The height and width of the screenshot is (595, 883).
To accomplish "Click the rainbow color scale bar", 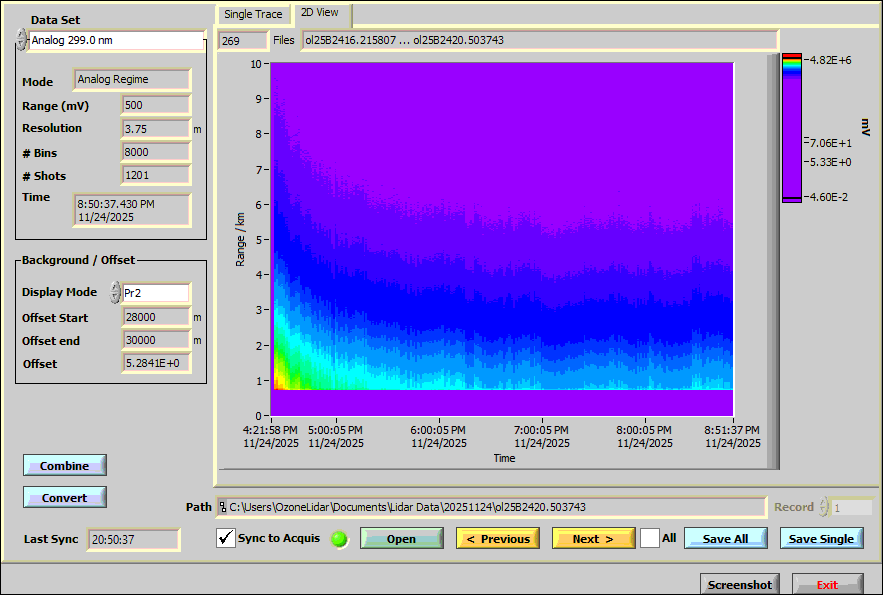I will [x=792, y=127].
